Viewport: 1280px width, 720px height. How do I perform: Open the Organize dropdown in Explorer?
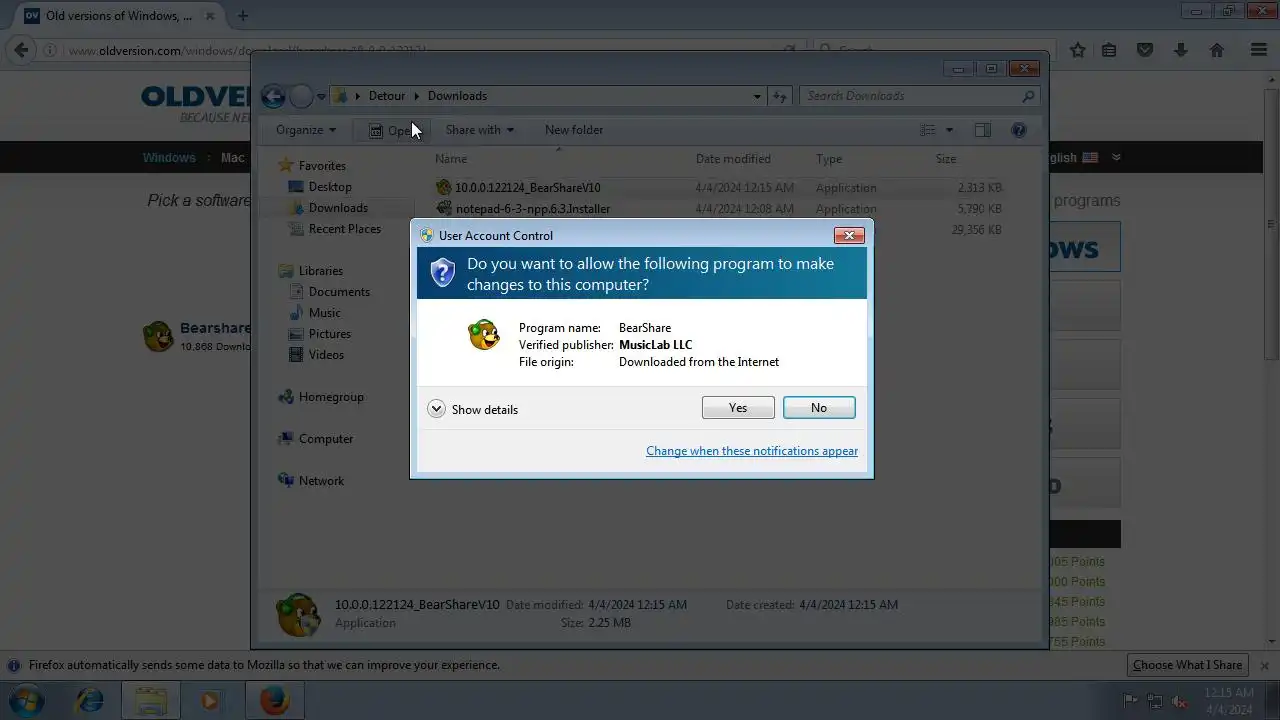306,130
